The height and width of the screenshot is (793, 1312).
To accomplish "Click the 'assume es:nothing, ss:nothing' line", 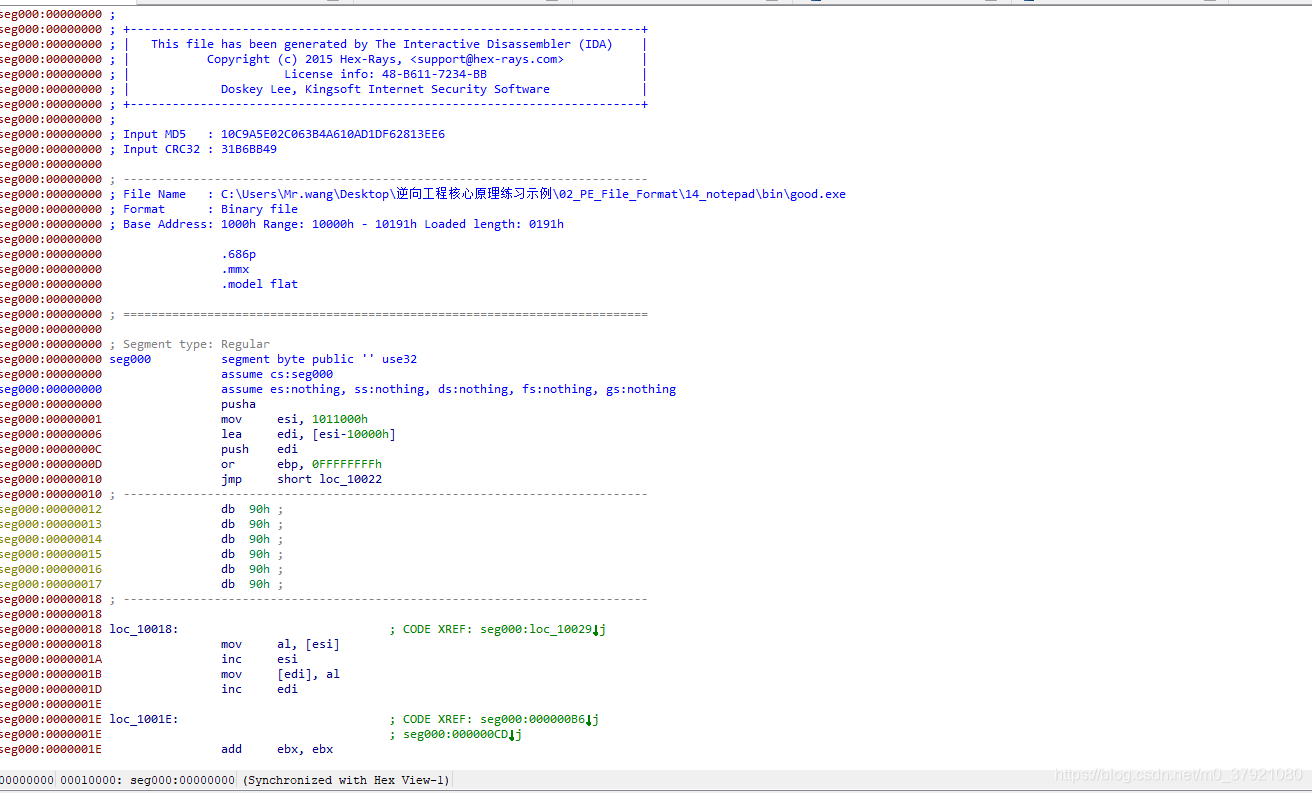I will [x=448, y=389].
